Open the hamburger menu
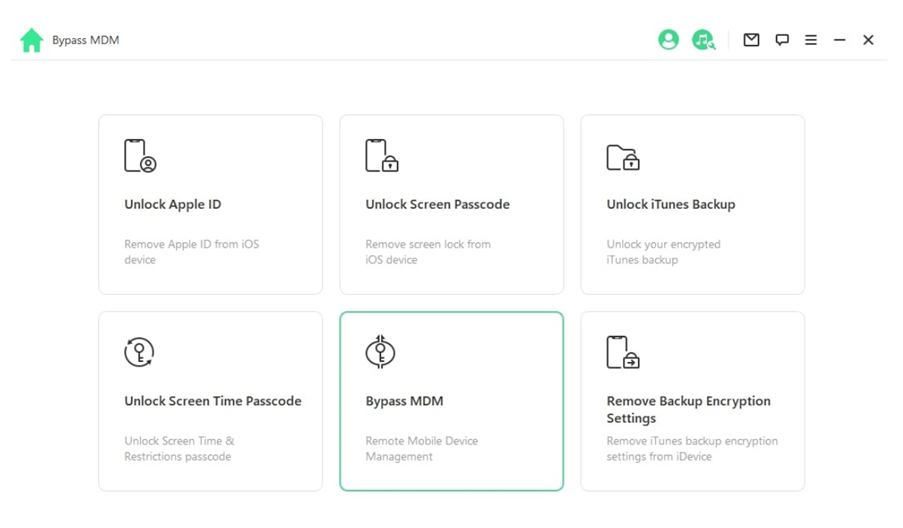Image resolution: width=903 pixels, height=528 pixels. coord(811,40)
